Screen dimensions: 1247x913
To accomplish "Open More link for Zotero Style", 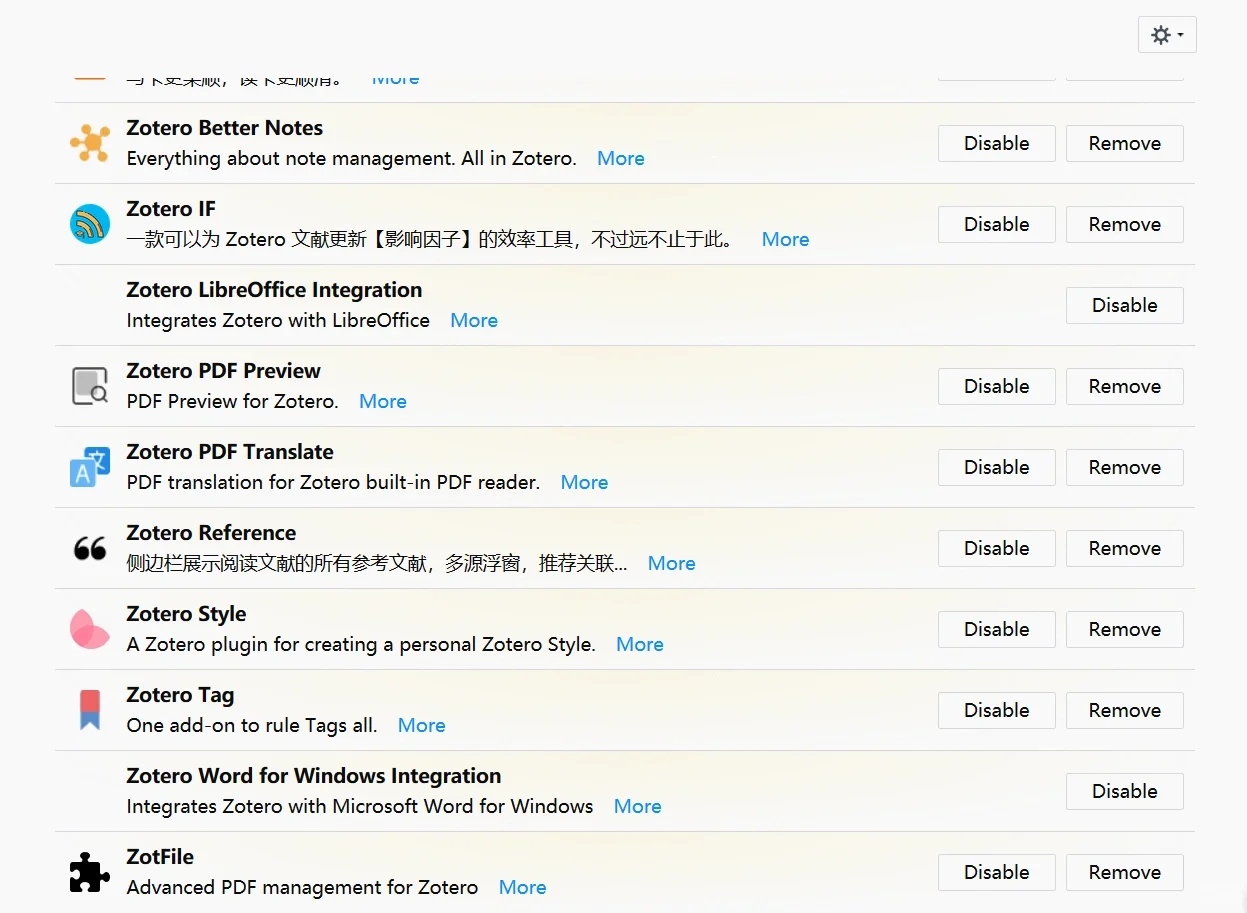I will pos(640,644).
